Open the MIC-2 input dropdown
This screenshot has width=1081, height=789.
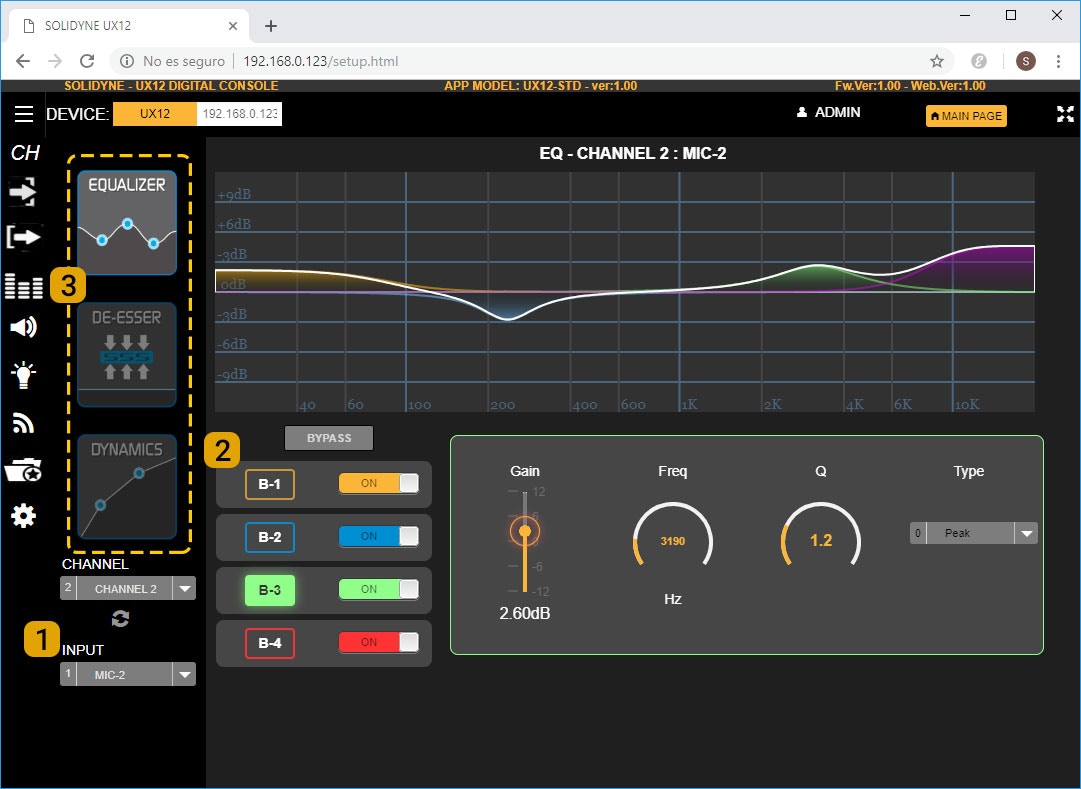coord(187,674)
